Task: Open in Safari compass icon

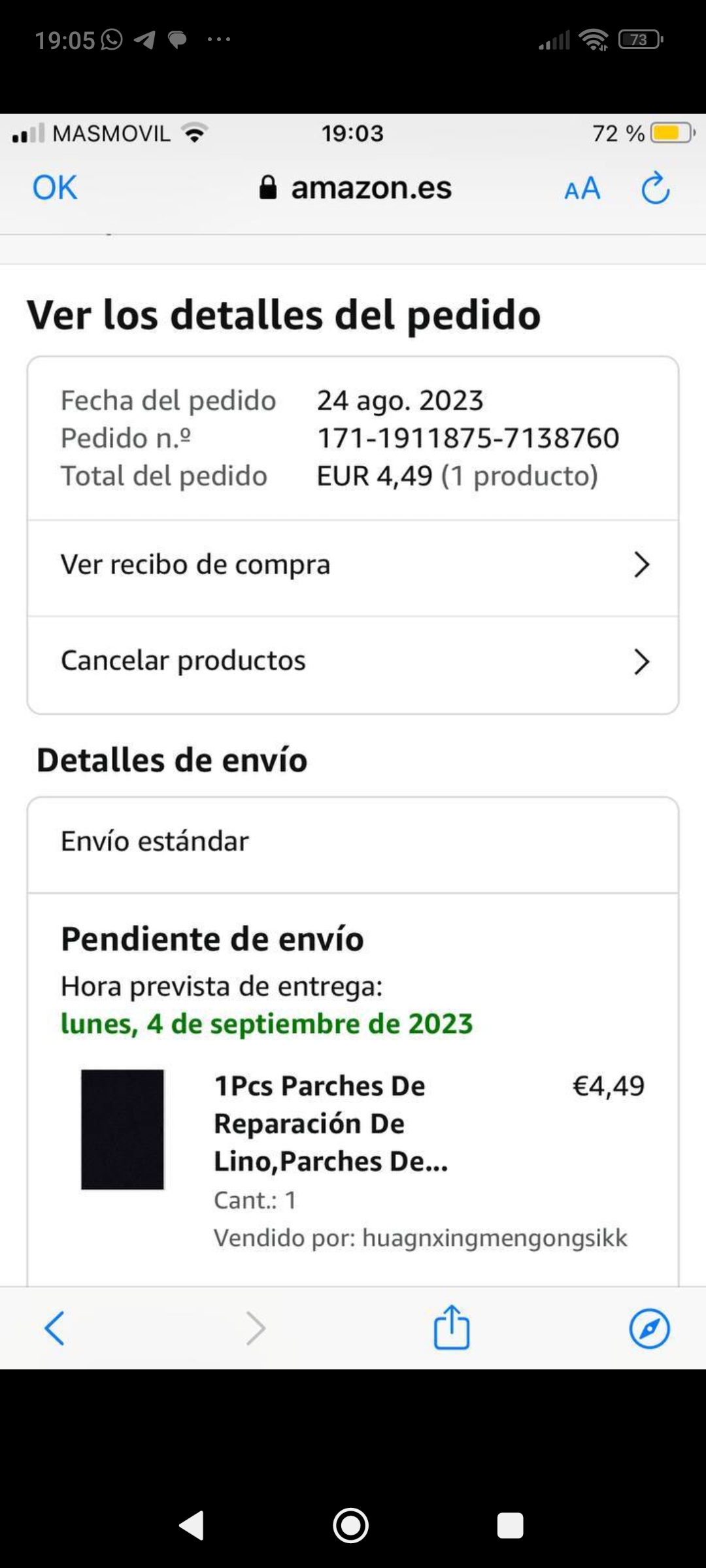Action: [649, 1328]
